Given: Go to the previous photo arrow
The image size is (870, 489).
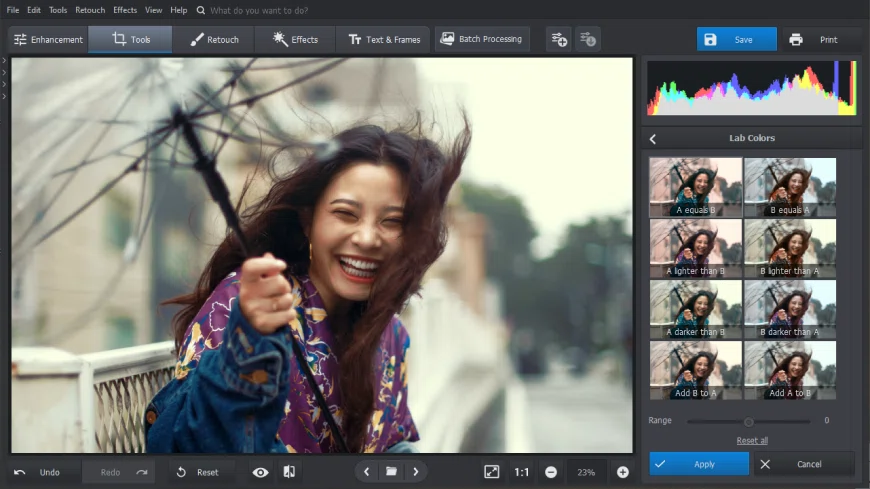Looking at the screenshot, I should click(x=366, y=472).
